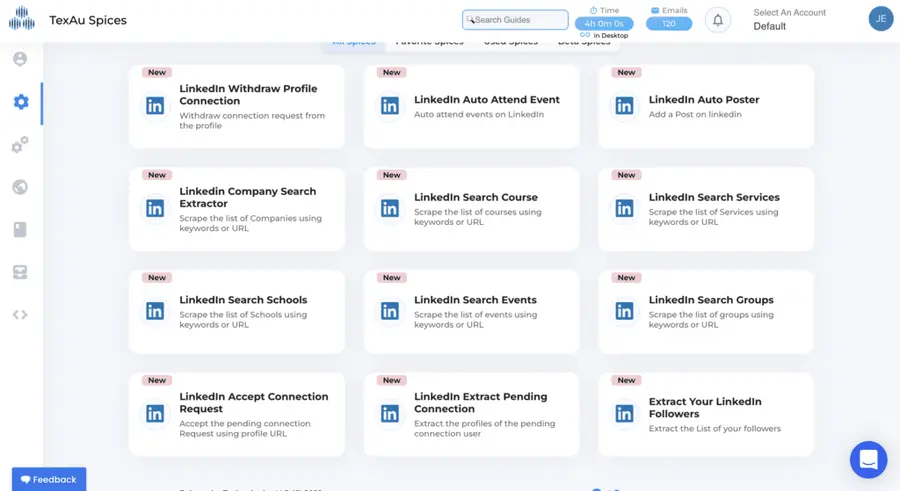Click the clock icon beside Time

[593, 10]
